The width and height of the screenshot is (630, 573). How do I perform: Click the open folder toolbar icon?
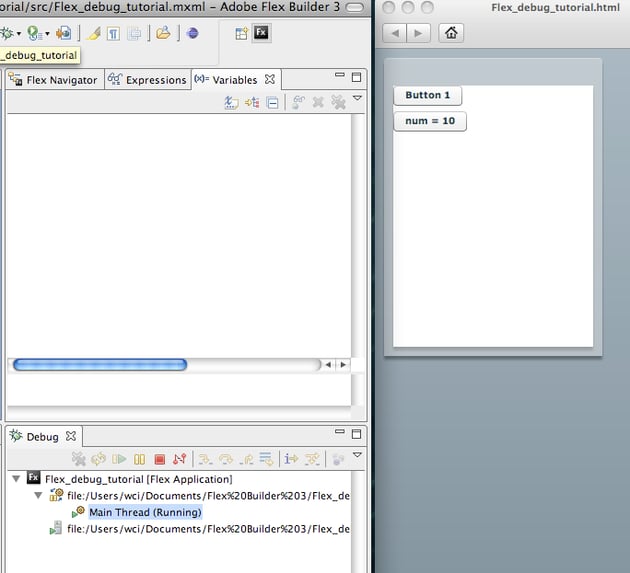(163, 33)
